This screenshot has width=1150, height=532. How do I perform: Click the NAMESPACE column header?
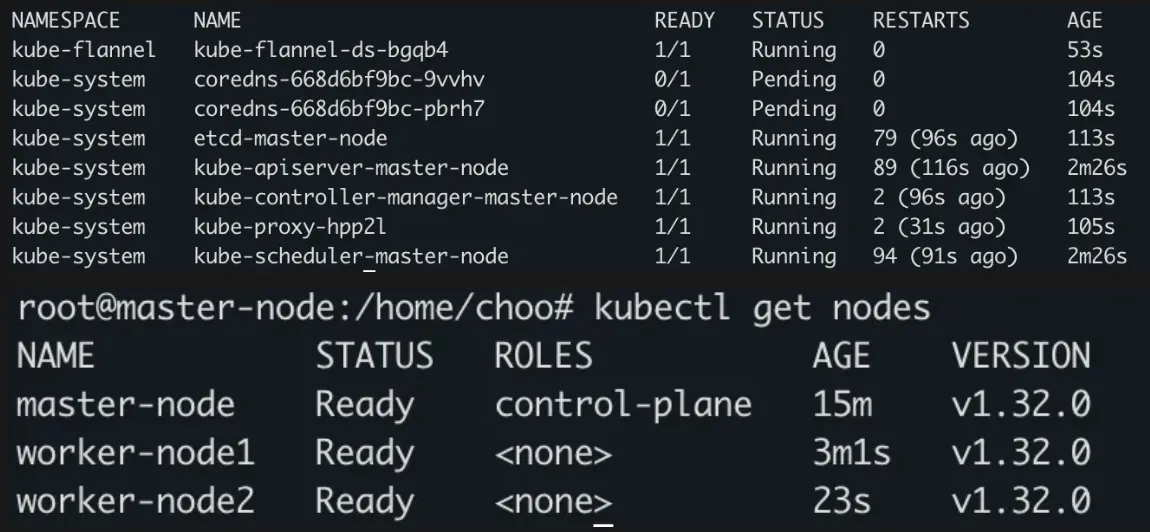tap(66, 21)
